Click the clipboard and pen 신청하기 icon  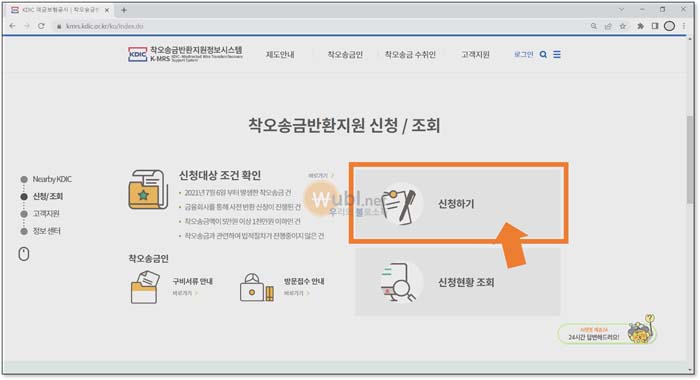click(400, 205)
